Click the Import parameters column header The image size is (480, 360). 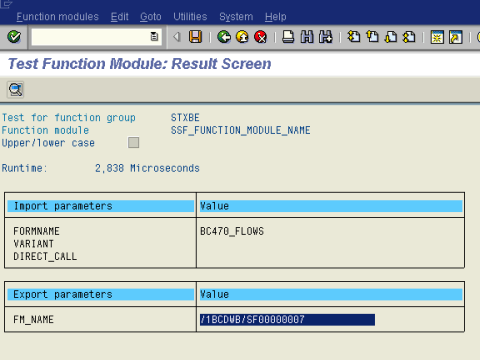(101, 206)
